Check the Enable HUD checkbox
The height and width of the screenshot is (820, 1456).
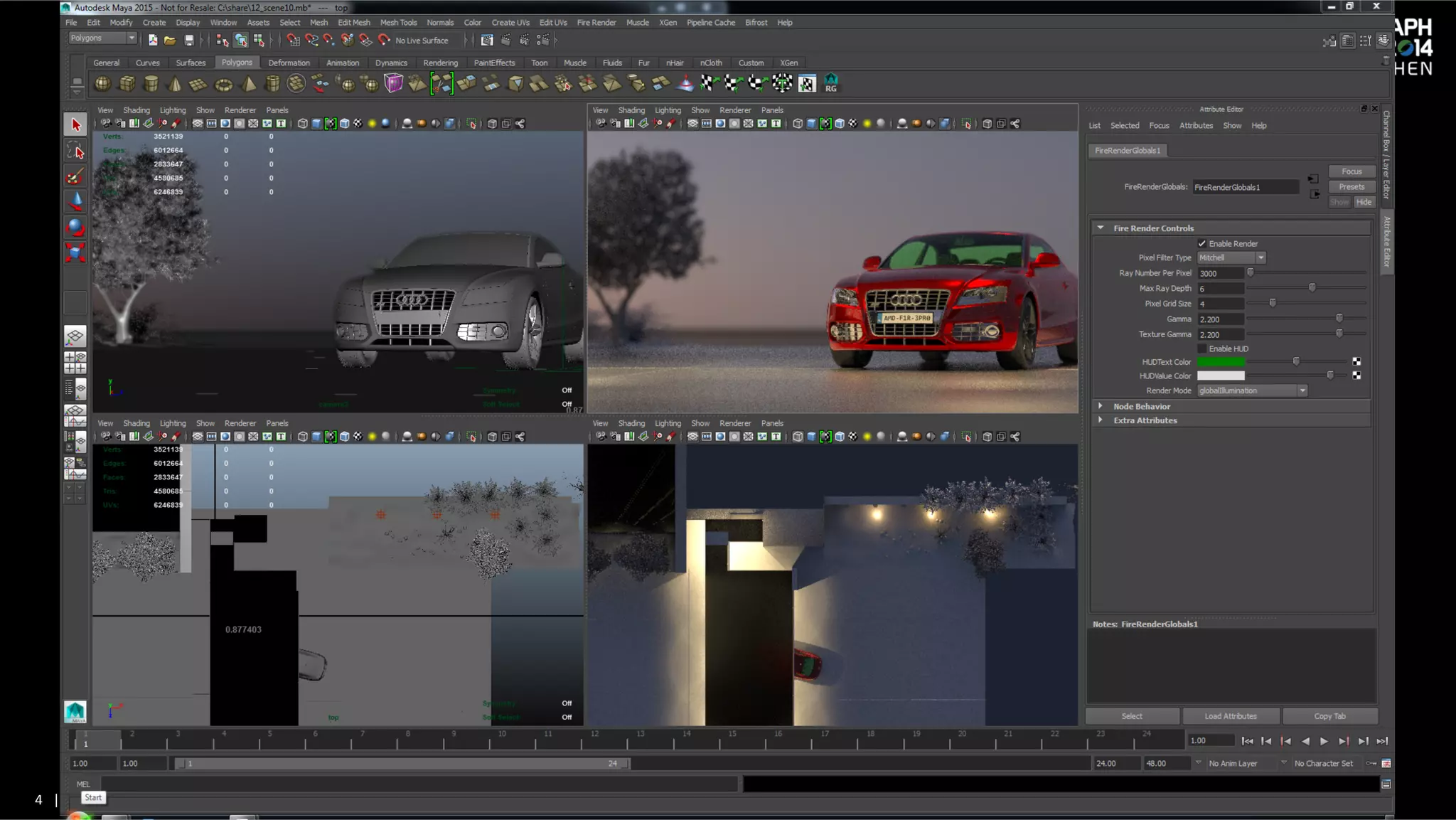(1202, 348)
